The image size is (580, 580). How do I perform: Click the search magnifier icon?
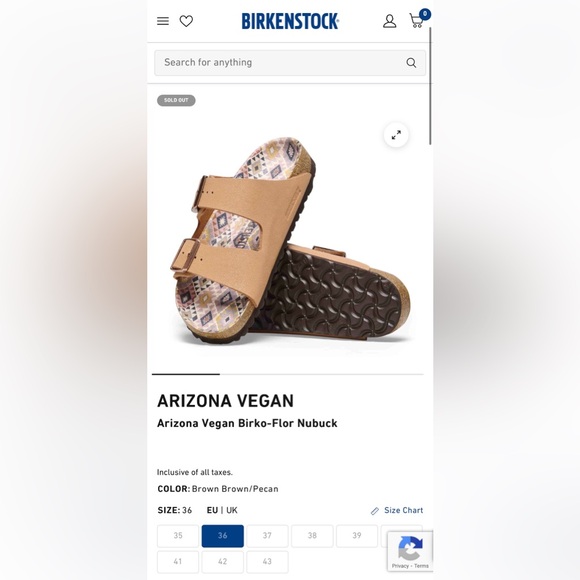411,63
